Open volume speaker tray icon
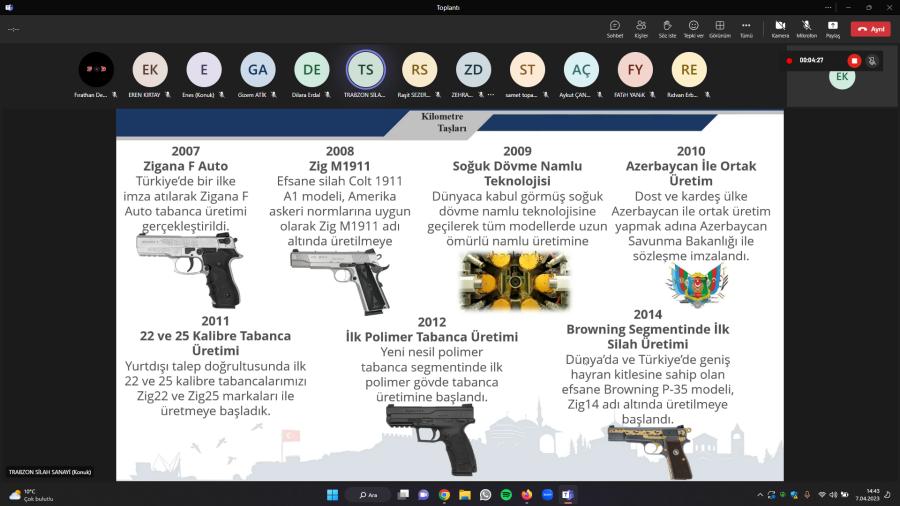The image size is (900, 506). click(x=833, y=495)
